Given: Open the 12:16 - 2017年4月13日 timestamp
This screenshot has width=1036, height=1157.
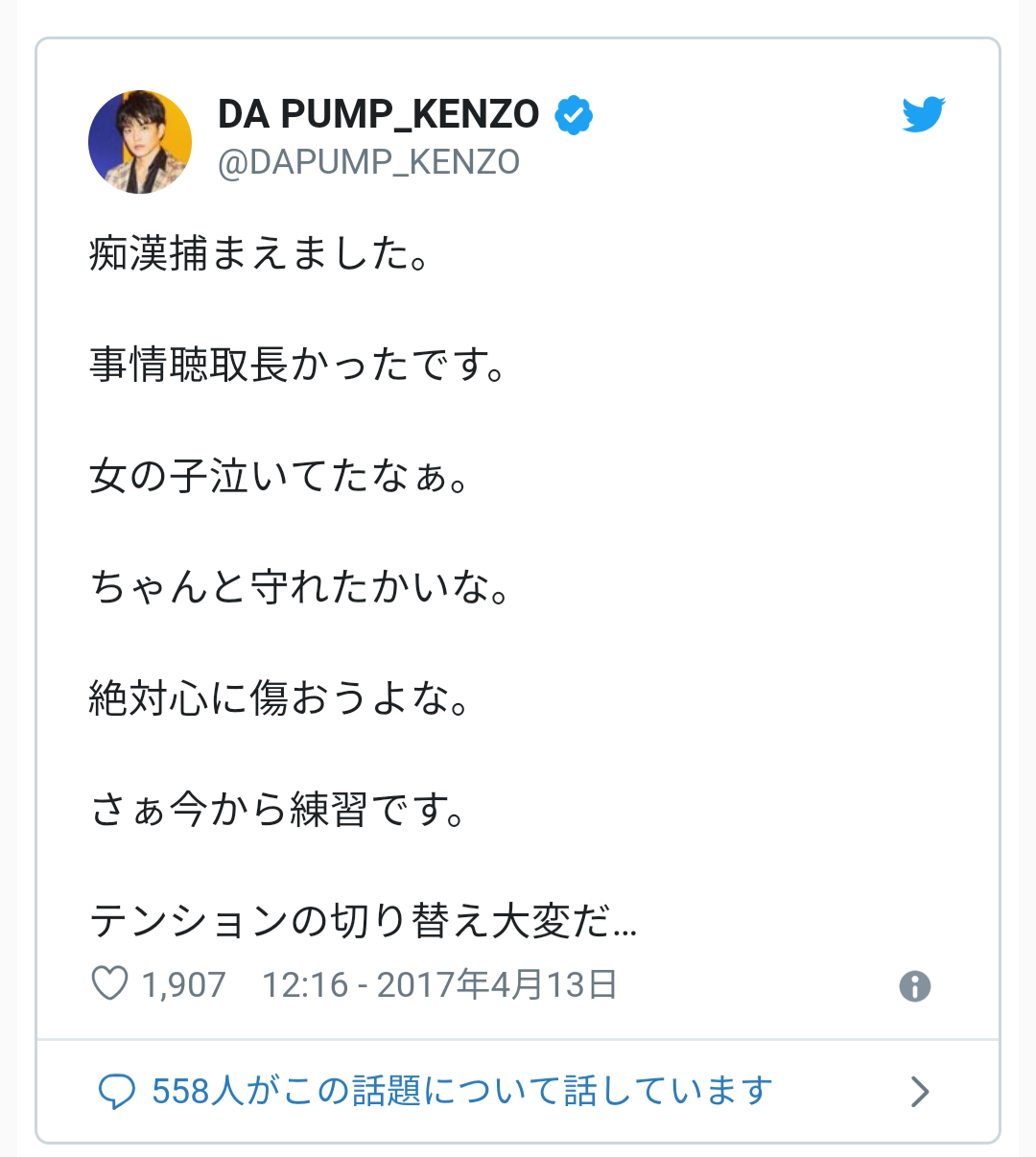Looking at the screenshot, I should pyautogui.click(x=439, y=985).
